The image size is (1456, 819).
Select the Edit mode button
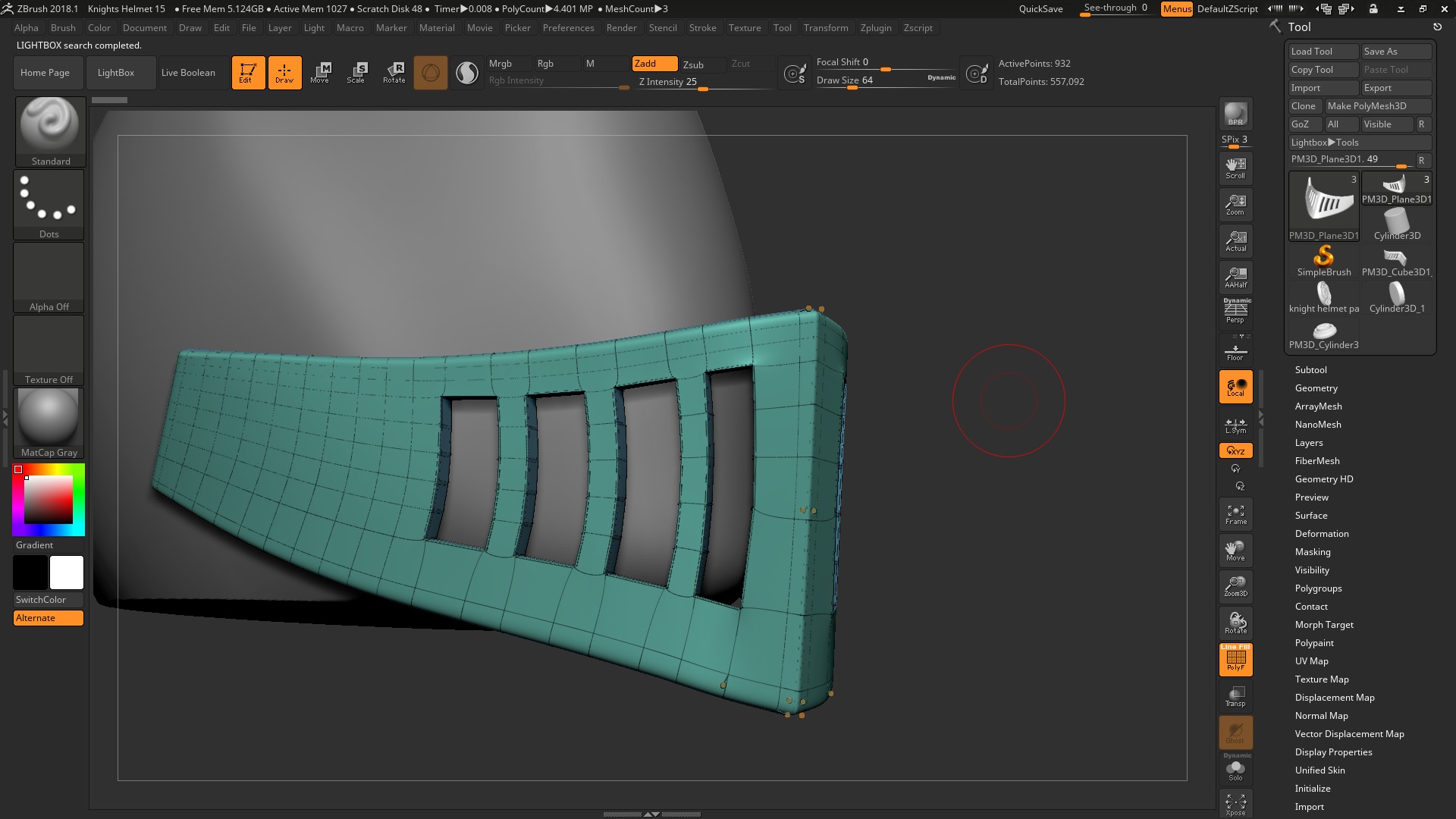click(x=248, y=73)
